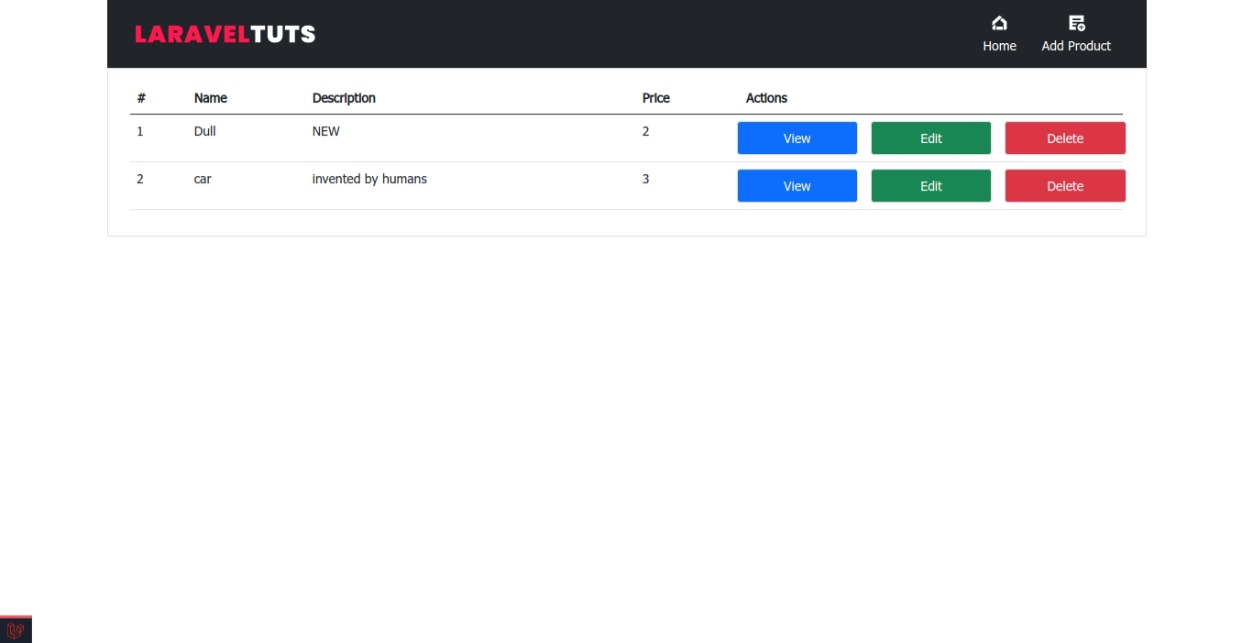Viewport: 1253px width, 643px height.
Task: Click the LARAVELTUTS logo
Action: point(225,34)
